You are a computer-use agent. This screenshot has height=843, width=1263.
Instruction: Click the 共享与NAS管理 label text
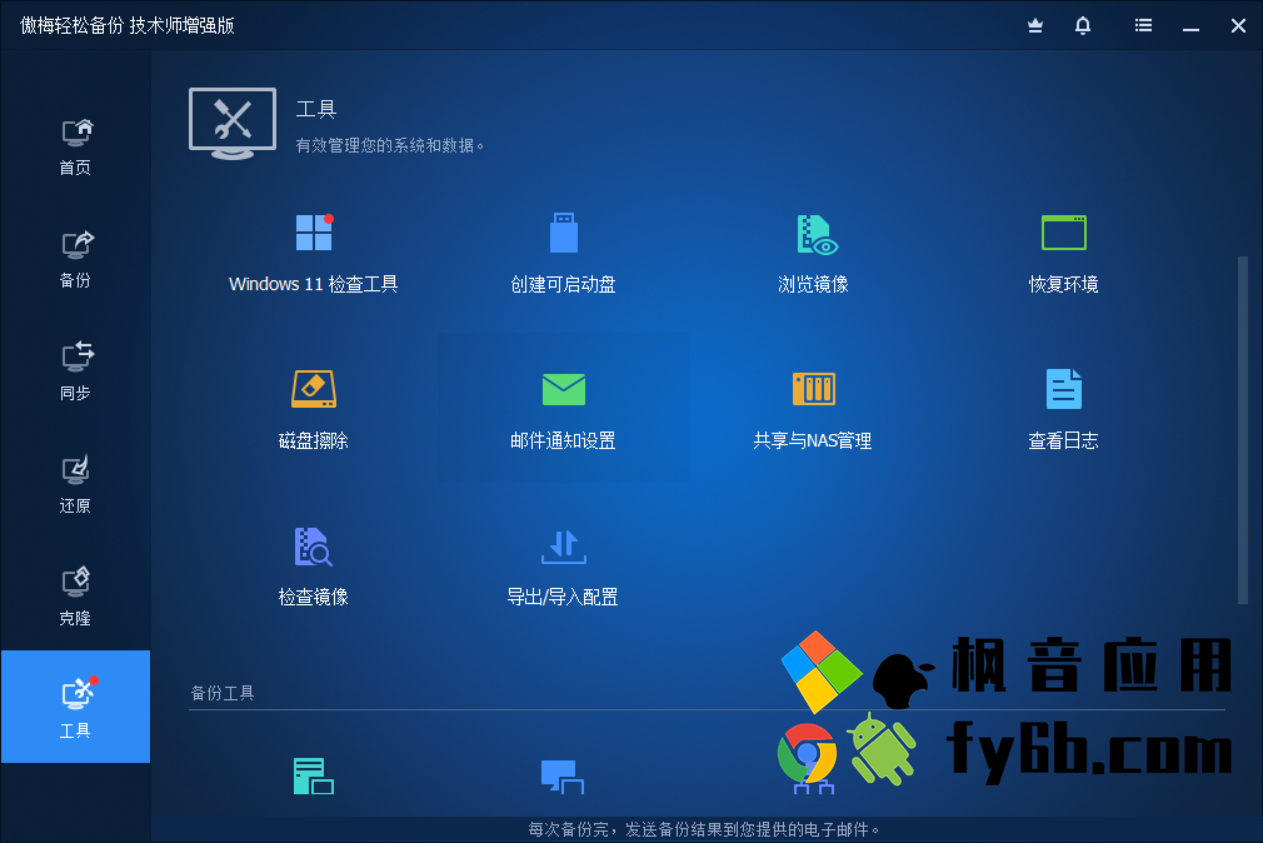(x=813, y=441)
